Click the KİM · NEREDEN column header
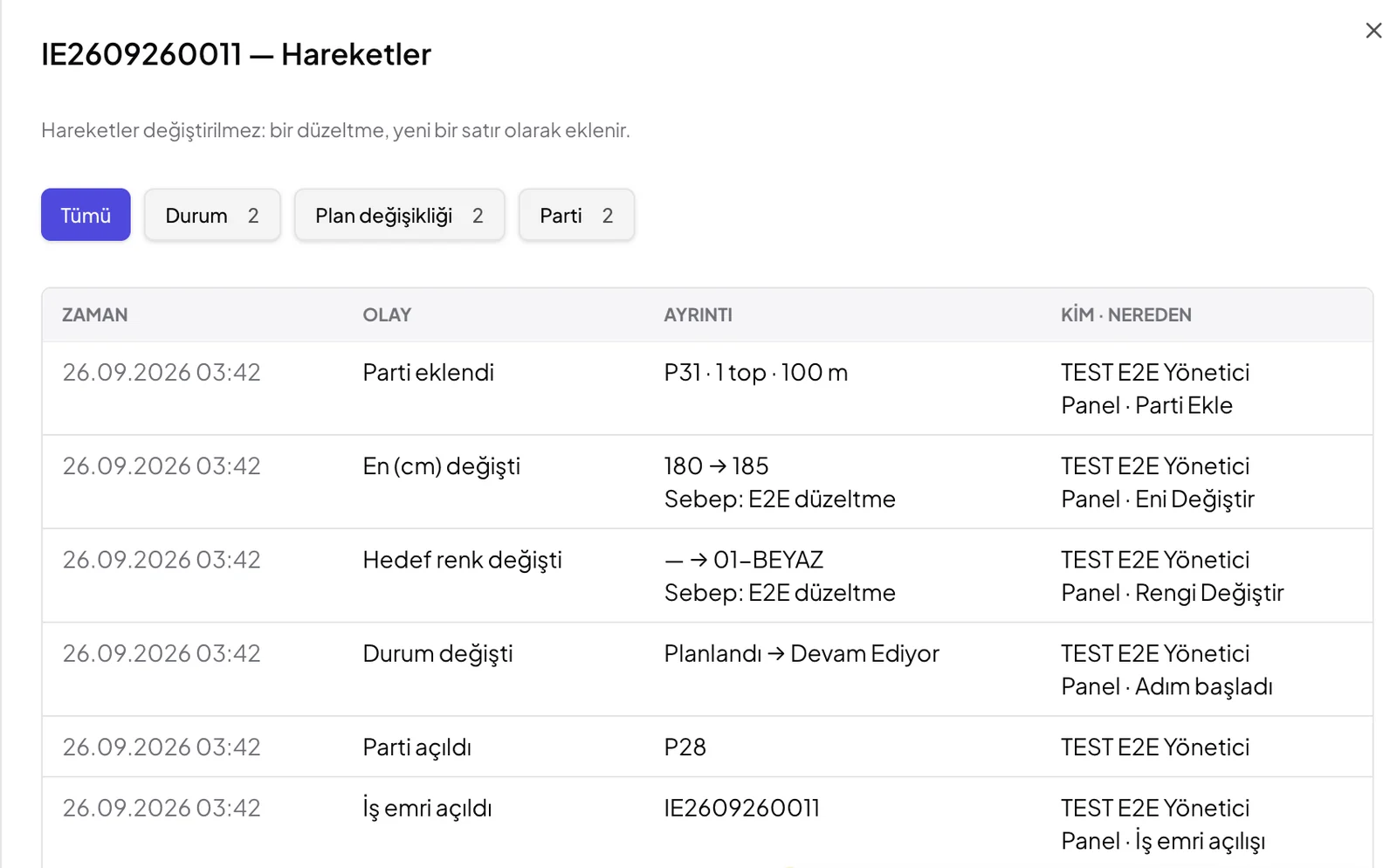The width and height of the screenshot is (1397, 868). tap(1125, 315)
